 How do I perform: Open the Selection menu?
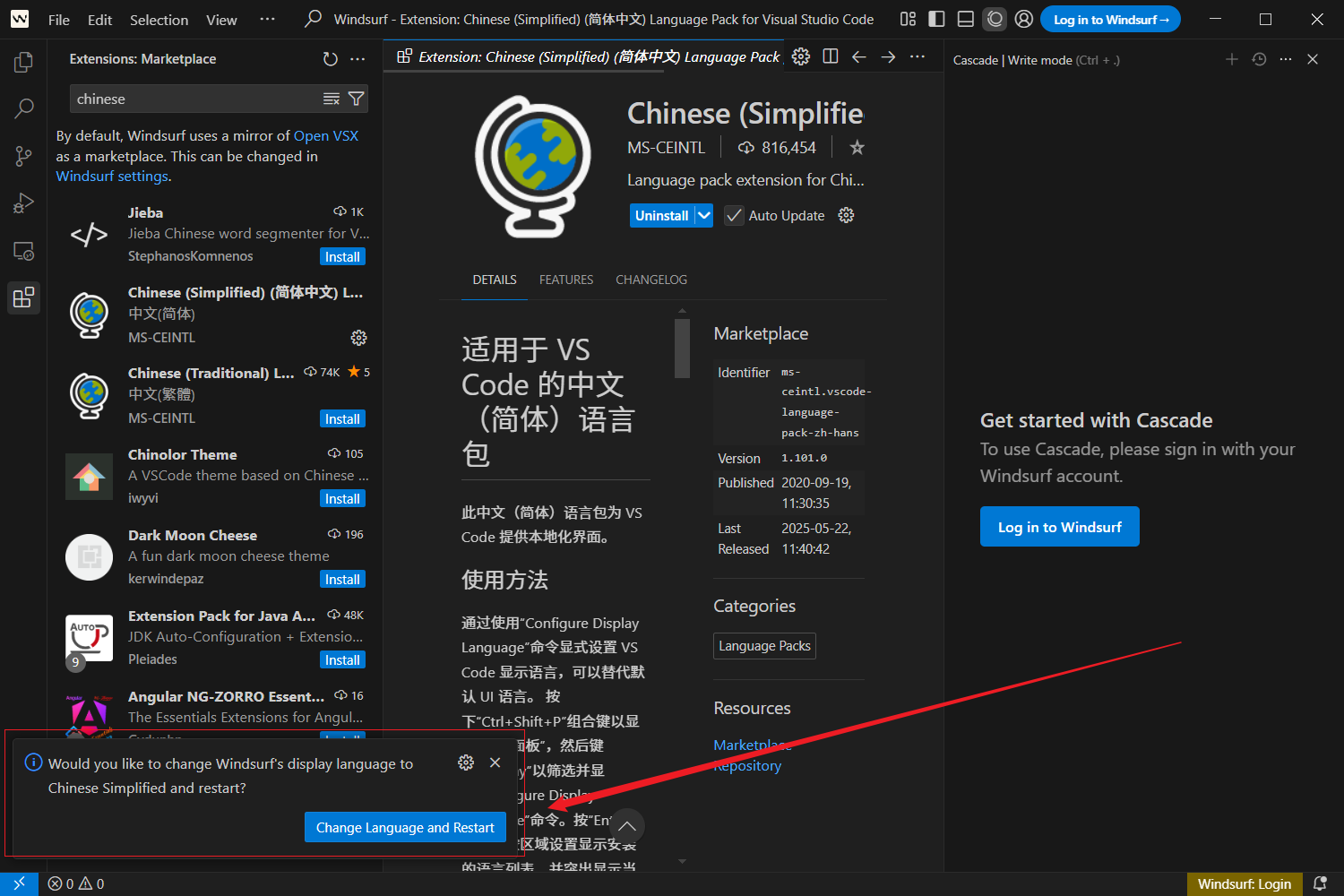[159, 20]
